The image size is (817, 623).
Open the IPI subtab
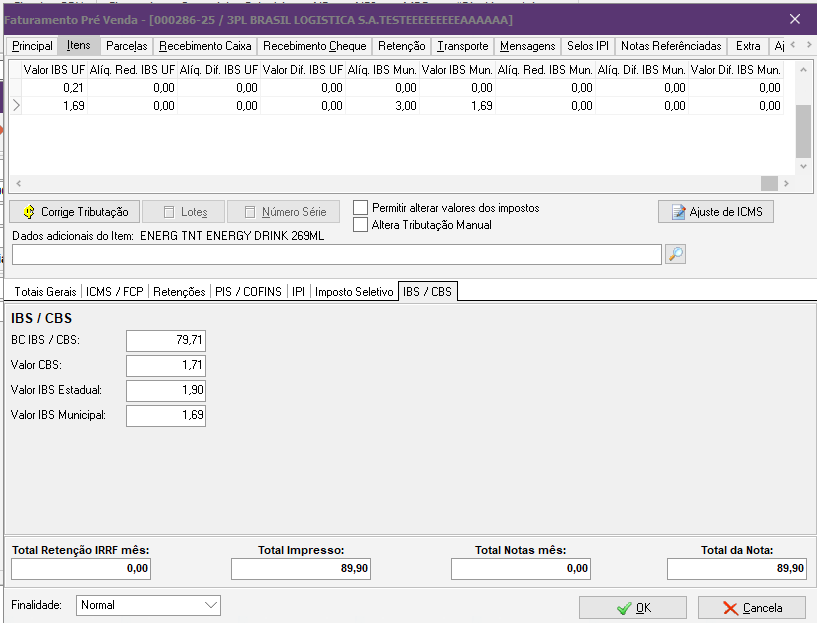299,292
